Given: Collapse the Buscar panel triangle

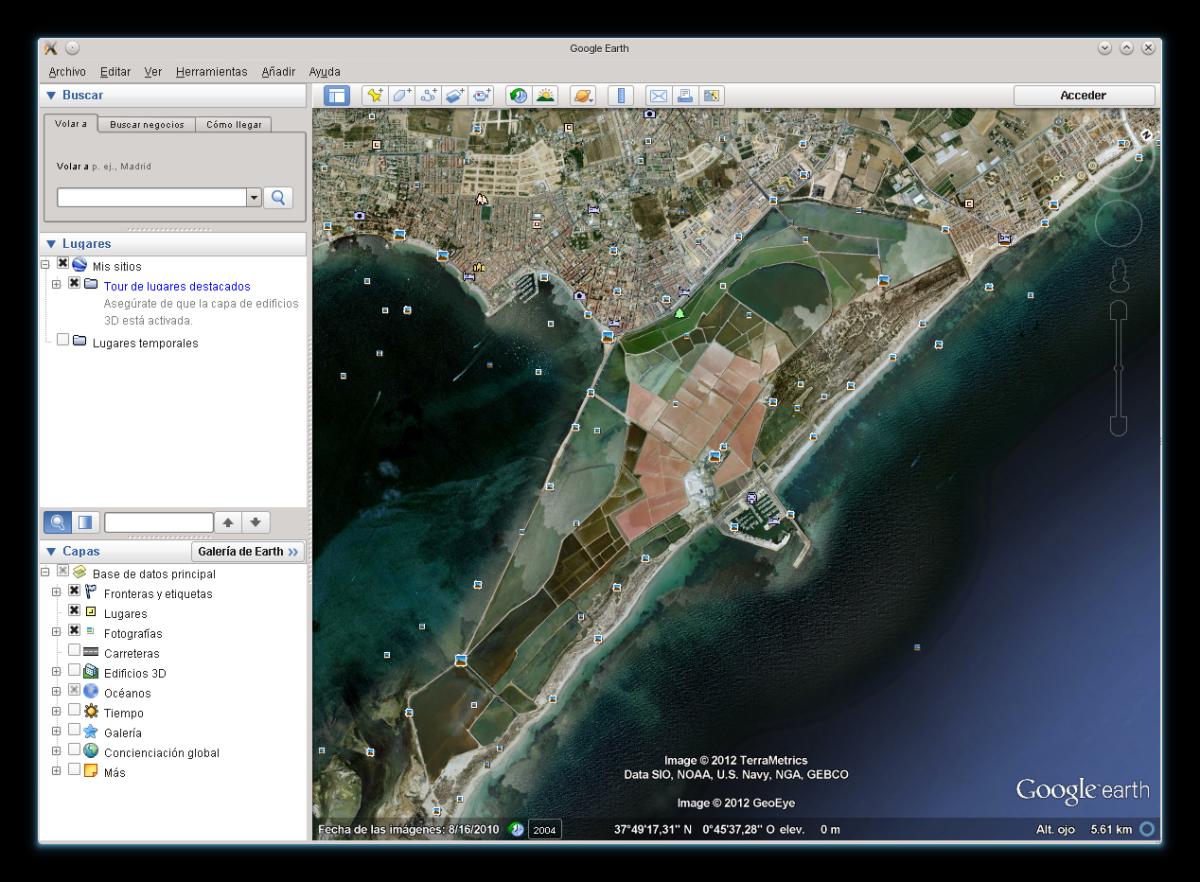Looking at the screenshot, I should [x=51, y=96].
